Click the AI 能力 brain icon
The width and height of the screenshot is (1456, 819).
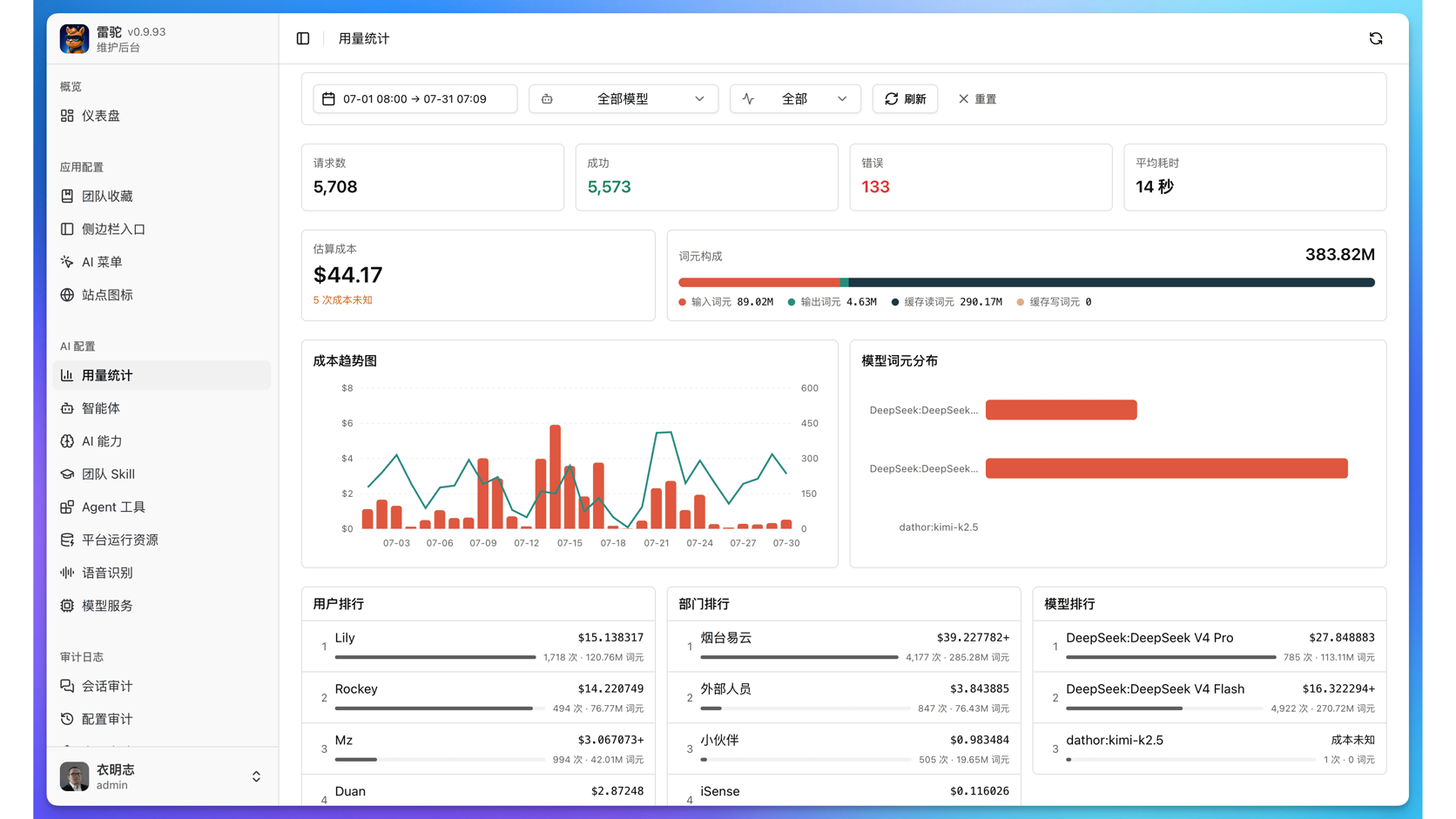pyautogui.click(x=67, y=441)
